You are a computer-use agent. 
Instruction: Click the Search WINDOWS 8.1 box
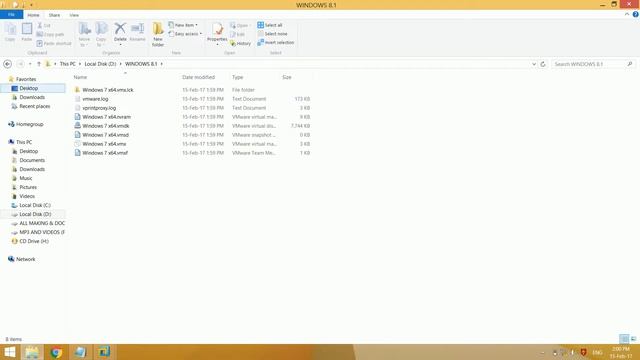click(x=593, y=64)
